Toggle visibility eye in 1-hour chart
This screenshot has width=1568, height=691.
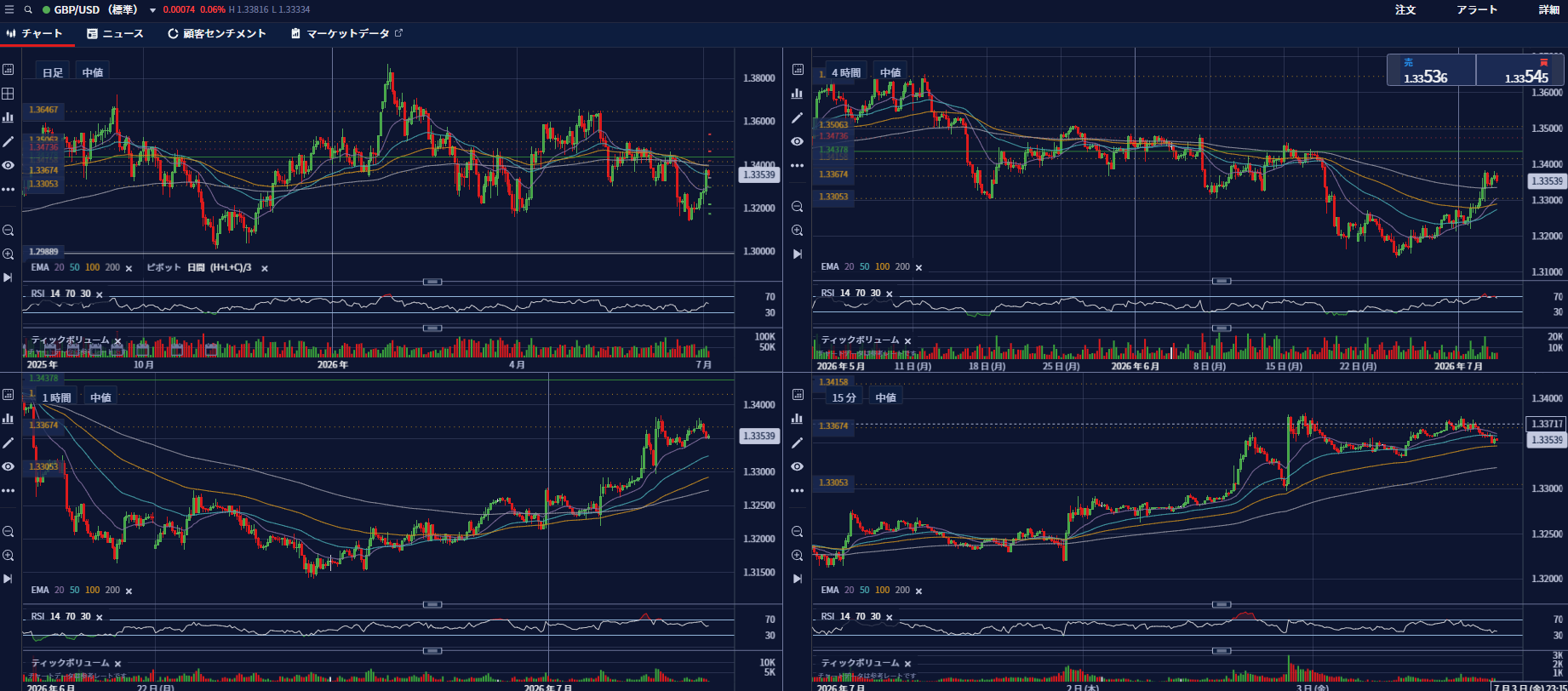pyautogui.click(x=9, y=466)
